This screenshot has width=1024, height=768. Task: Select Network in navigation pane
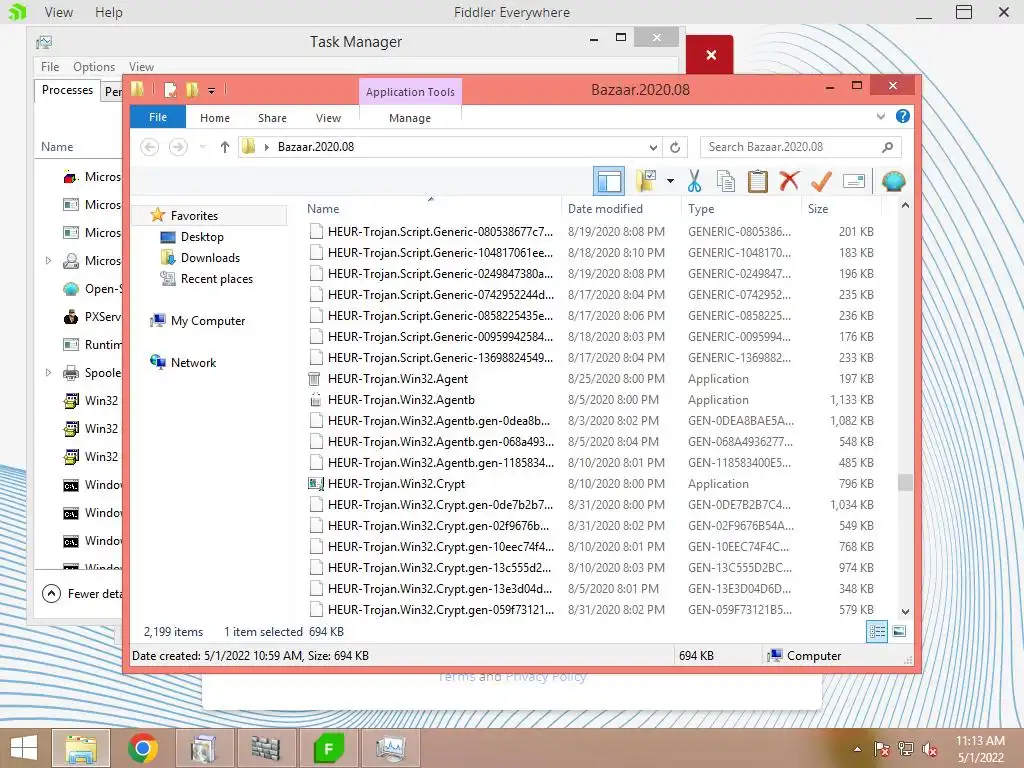(193, 362)
